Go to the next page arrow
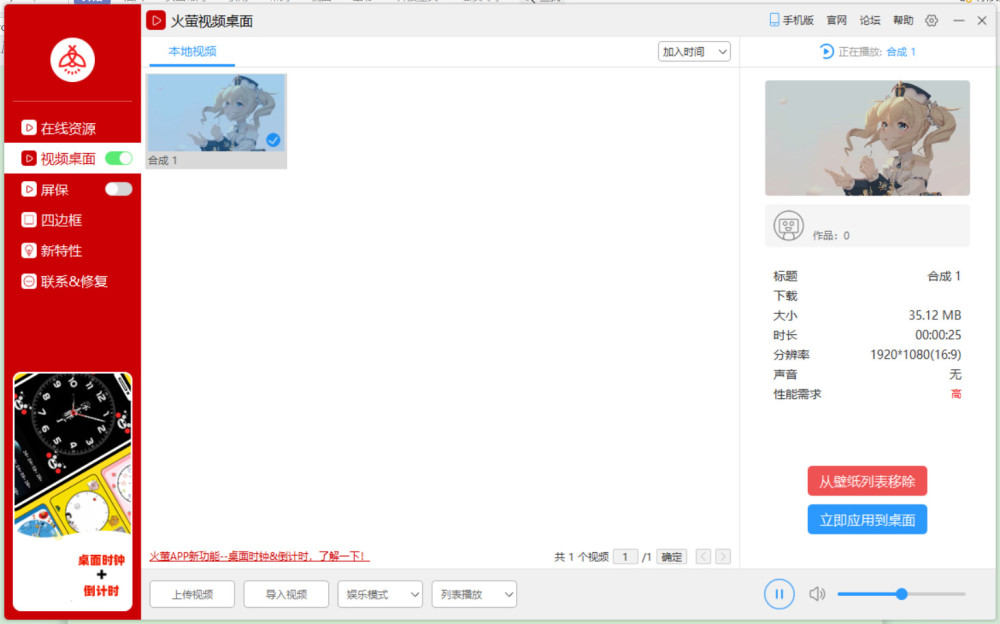Viewport: 1000px width, 624px height. 723,556
